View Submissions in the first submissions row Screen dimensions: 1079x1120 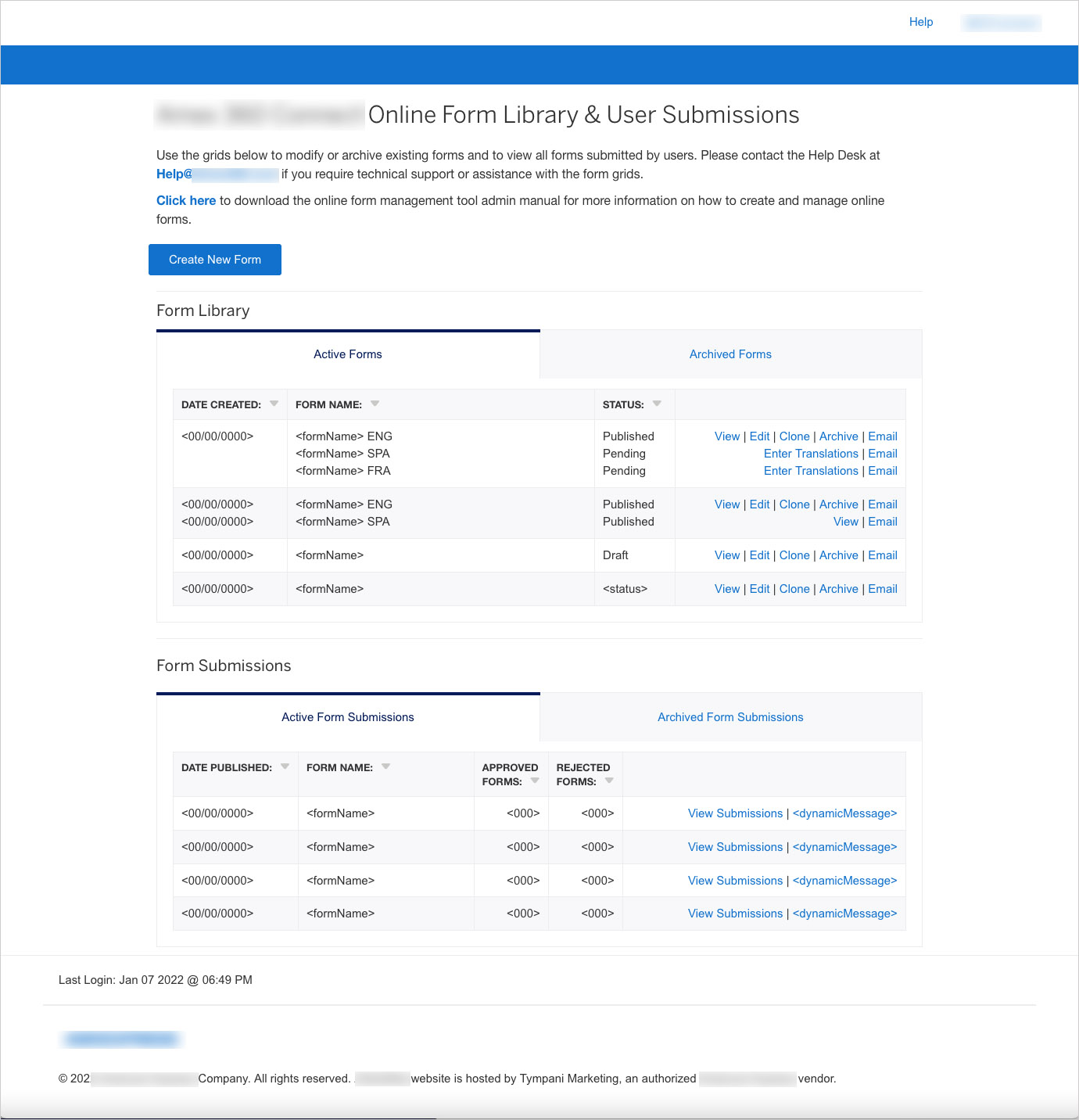tap(735, 813)
